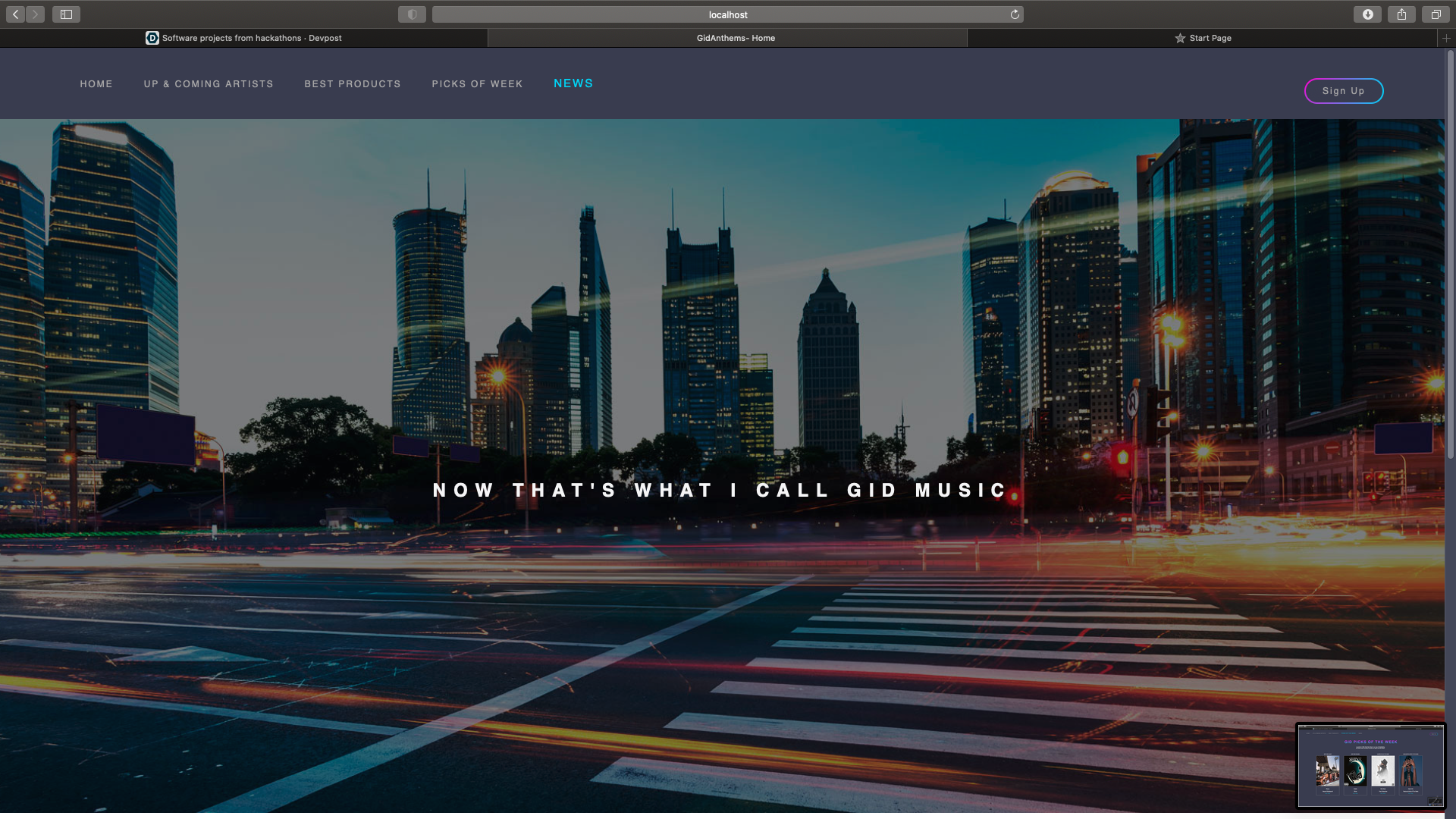Click the screenshot preview thumbnail
The width and height of the screenshot is (1456, 819).
[x=1370, y=766]
